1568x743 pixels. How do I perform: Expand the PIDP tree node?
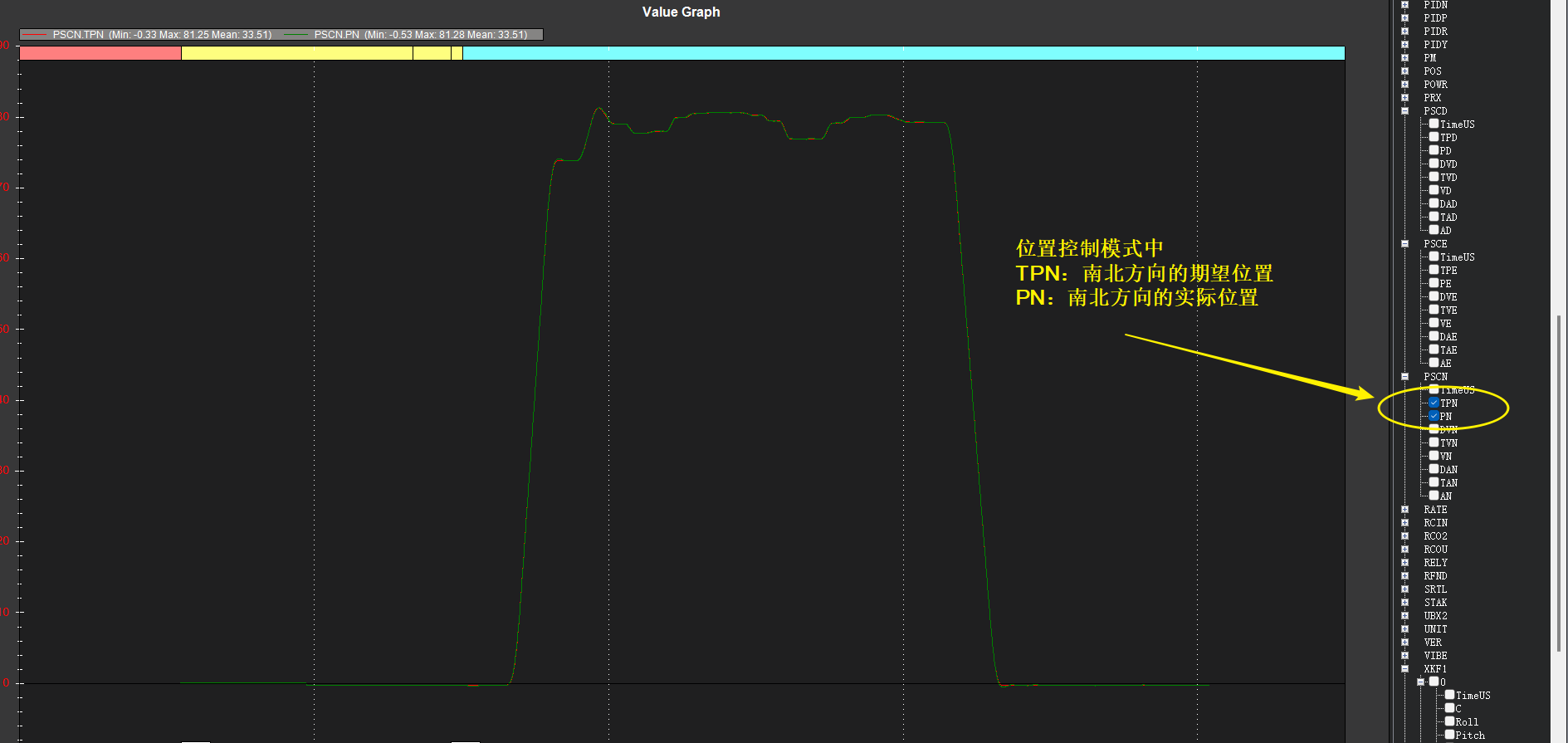tap(1404, 17)
